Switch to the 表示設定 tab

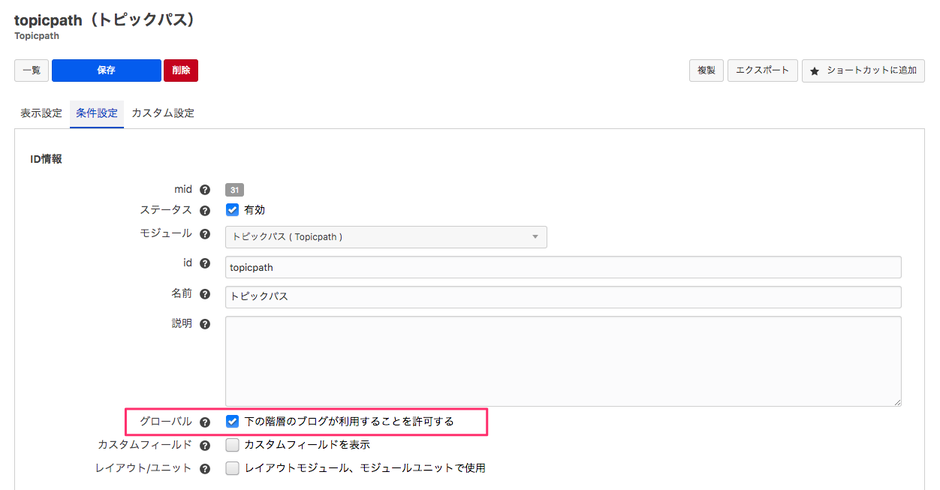[41, 113]
